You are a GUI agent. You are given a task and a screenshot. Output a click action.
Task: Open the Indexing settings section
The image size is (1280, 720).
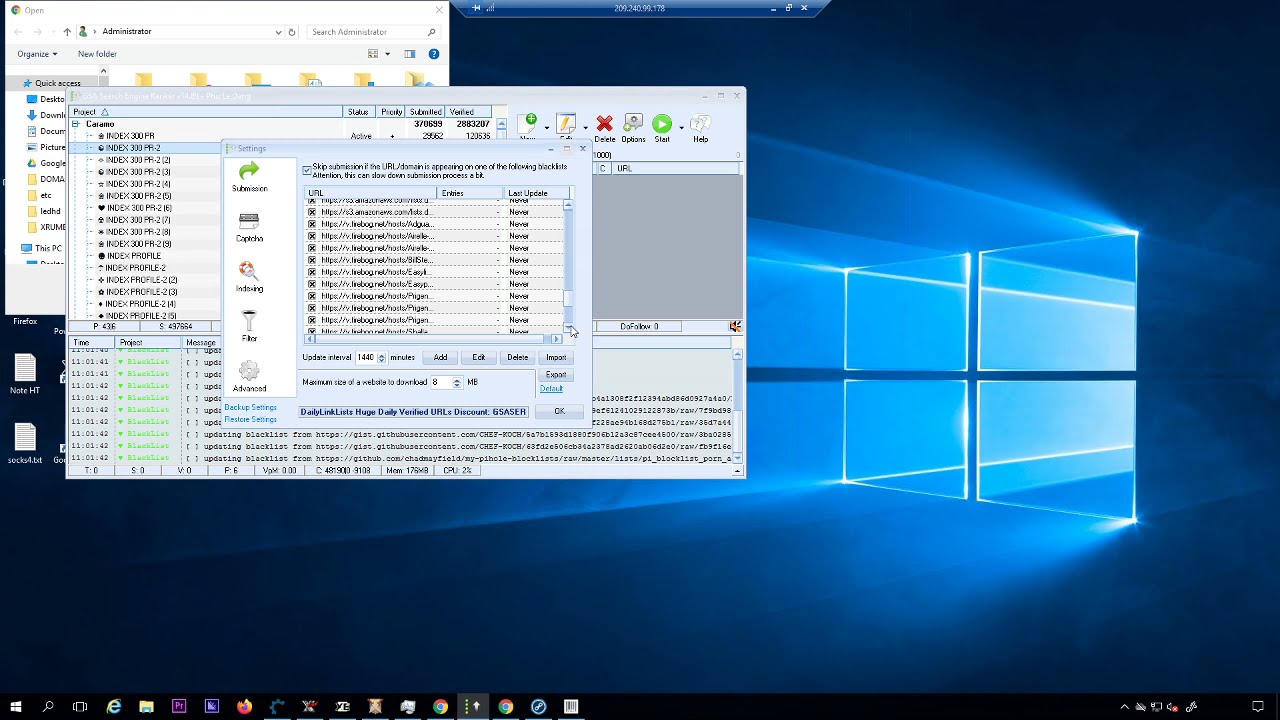(x=249, y=276)
